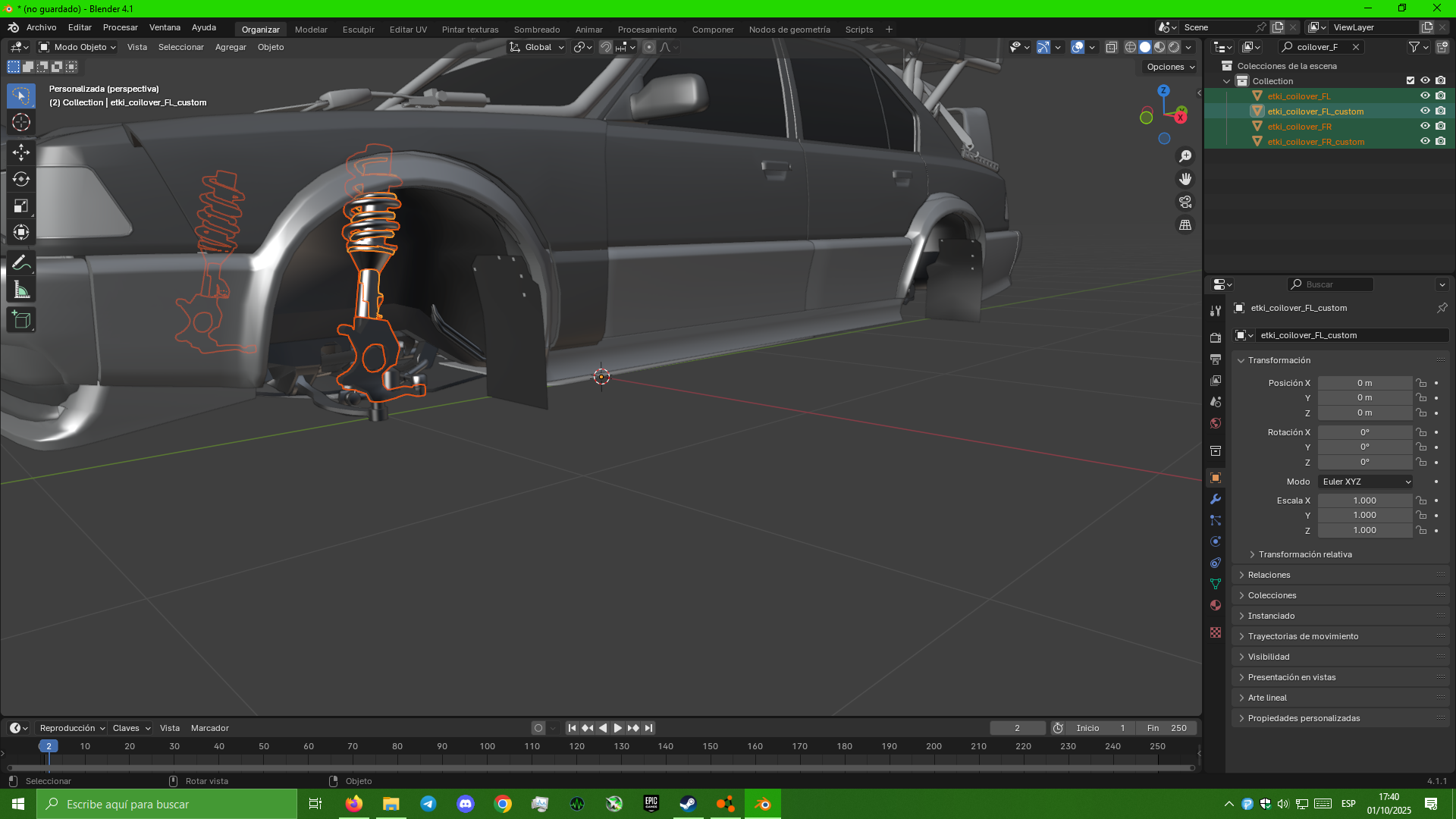Select the Rotate tool
This screenshot has height=819, width=1456.
(20, 179)
